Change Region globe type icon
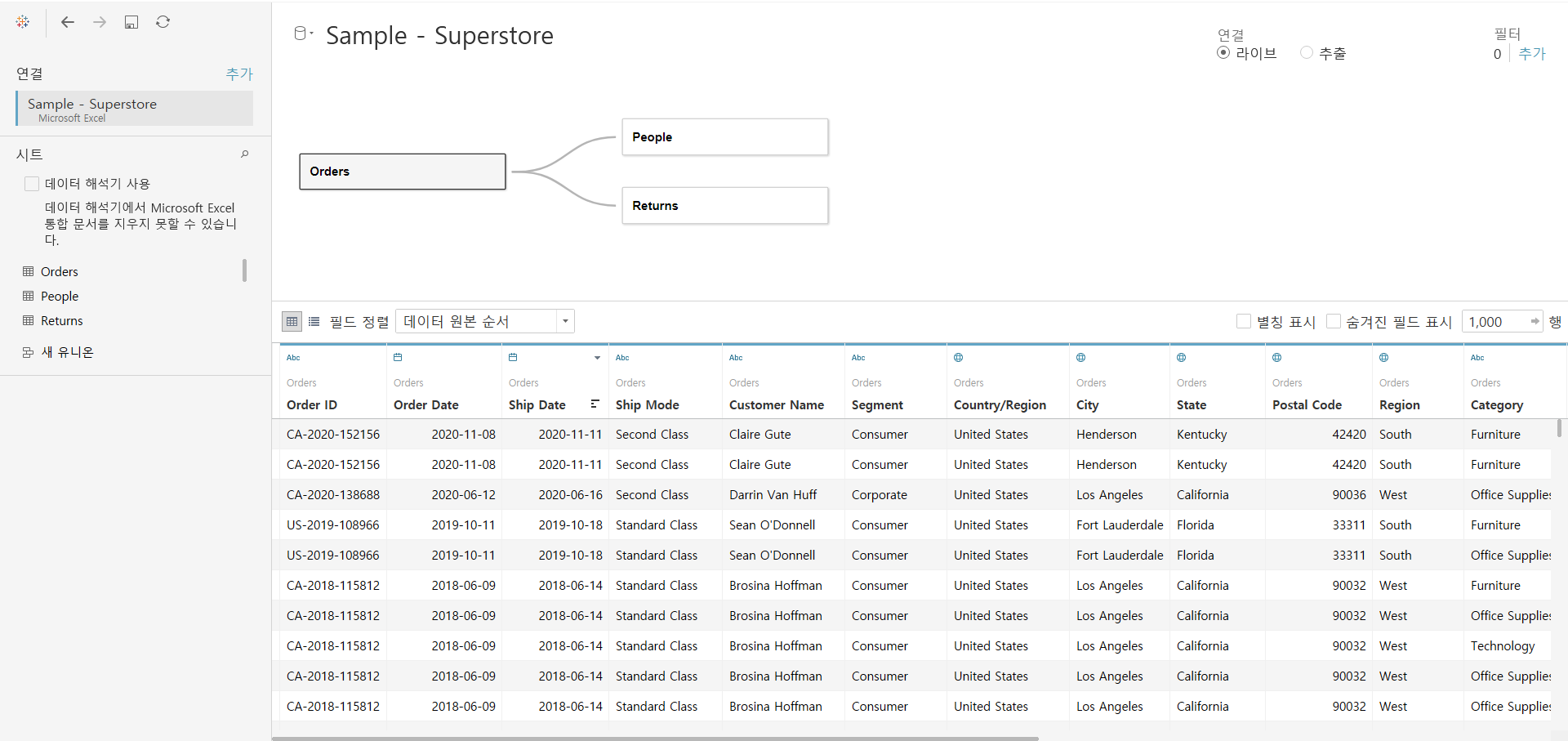 tap(1384, 357)
